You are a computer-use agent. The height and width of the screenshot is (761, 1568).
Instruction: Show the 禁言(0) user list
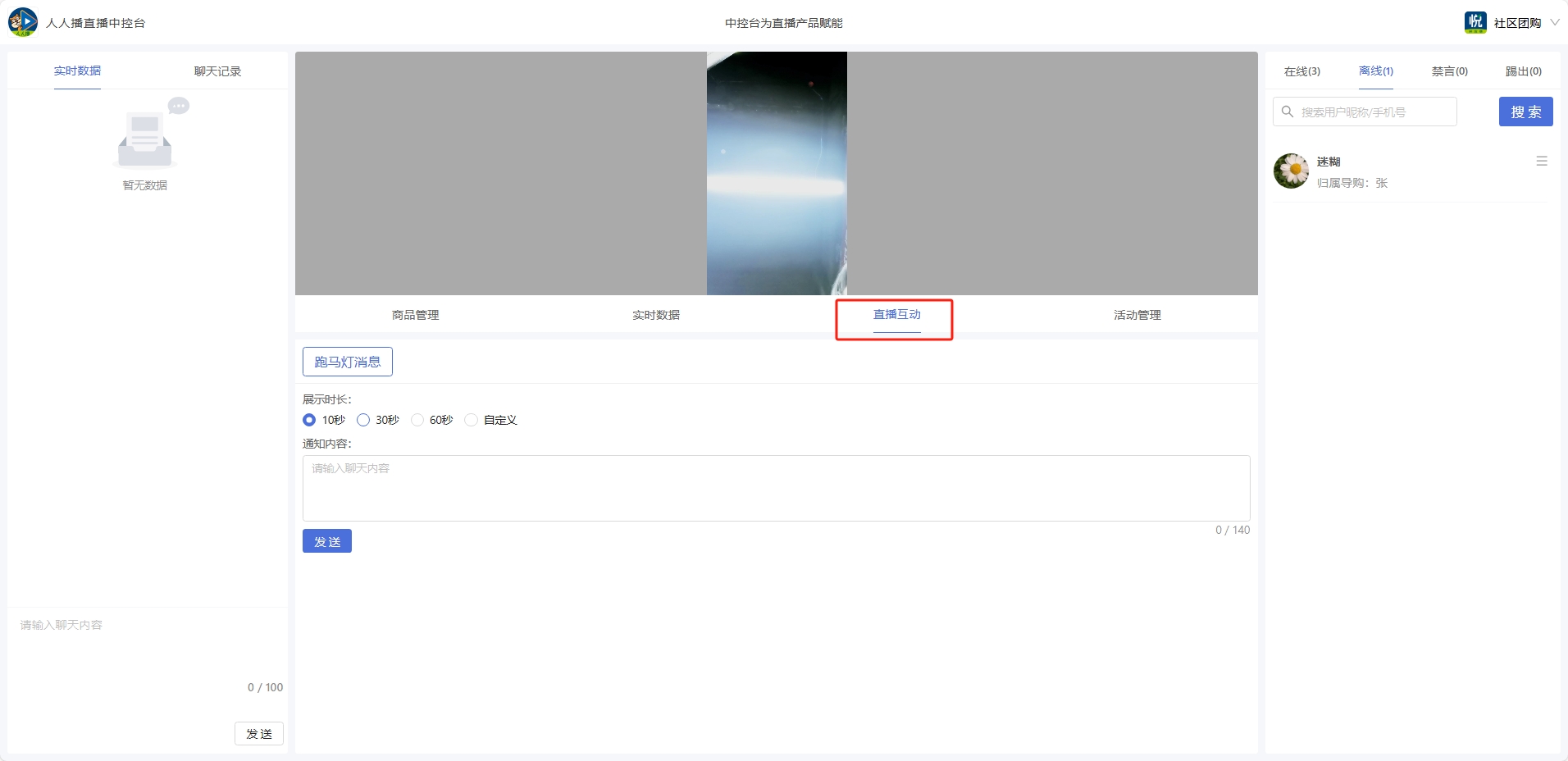1450,71
